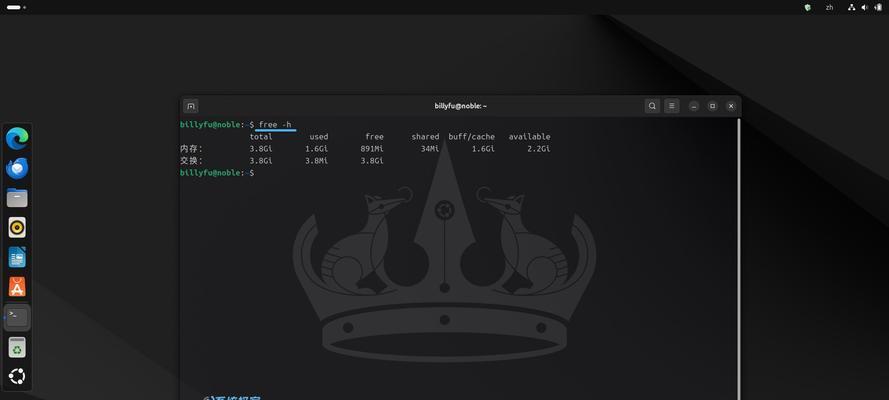Click the empty prompt line after output
Image resolution: width=889 pixels, height=400 pixels.
pyautogui.click(x=217, y=173)
